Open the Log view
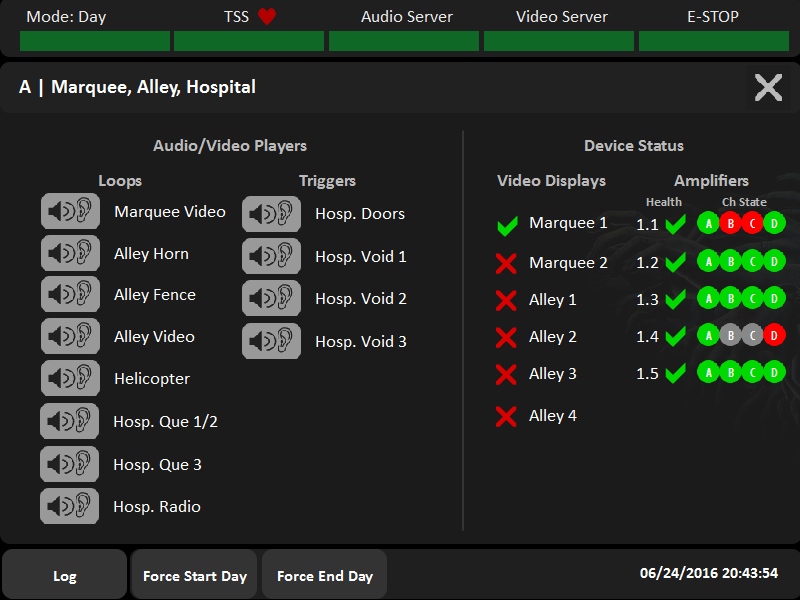The height and width of the screenshot is (600, 800). tap(65, 575)
